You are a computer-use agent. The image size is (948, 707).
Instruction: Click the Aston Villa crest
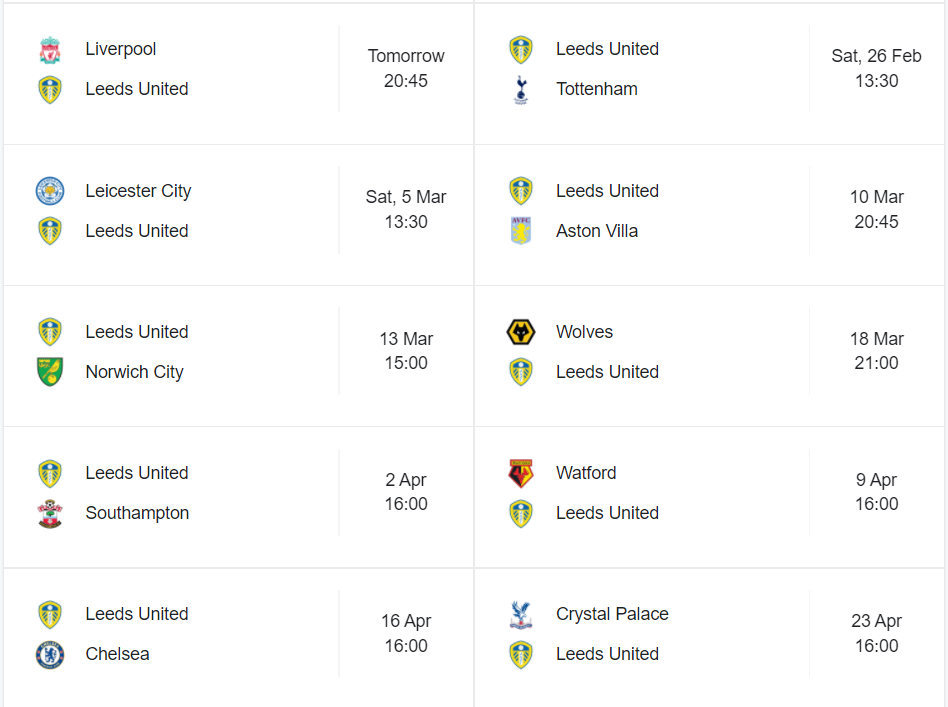(x=521, y=231)
